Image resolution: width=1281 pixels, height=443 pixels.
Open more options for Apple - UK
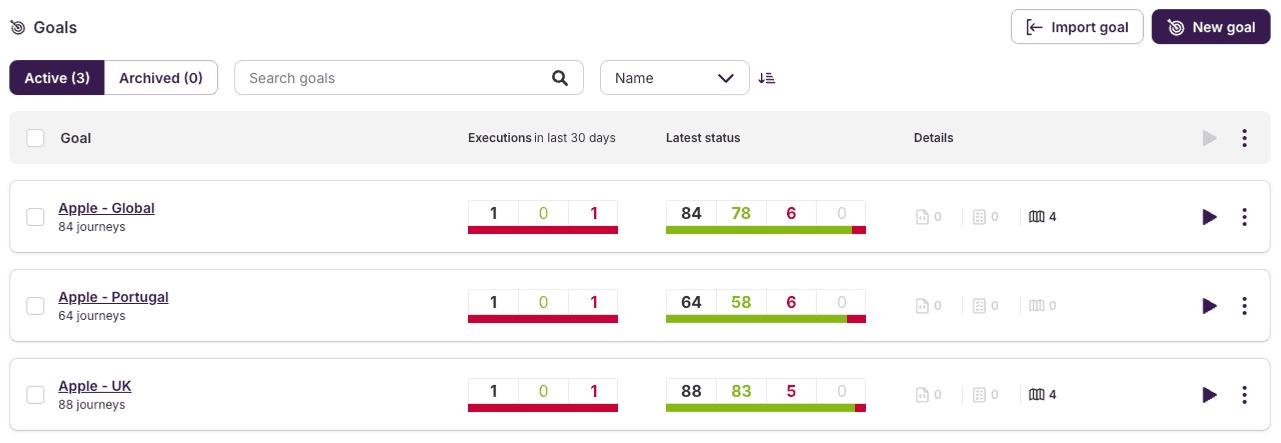click(x=1244, y=395)
